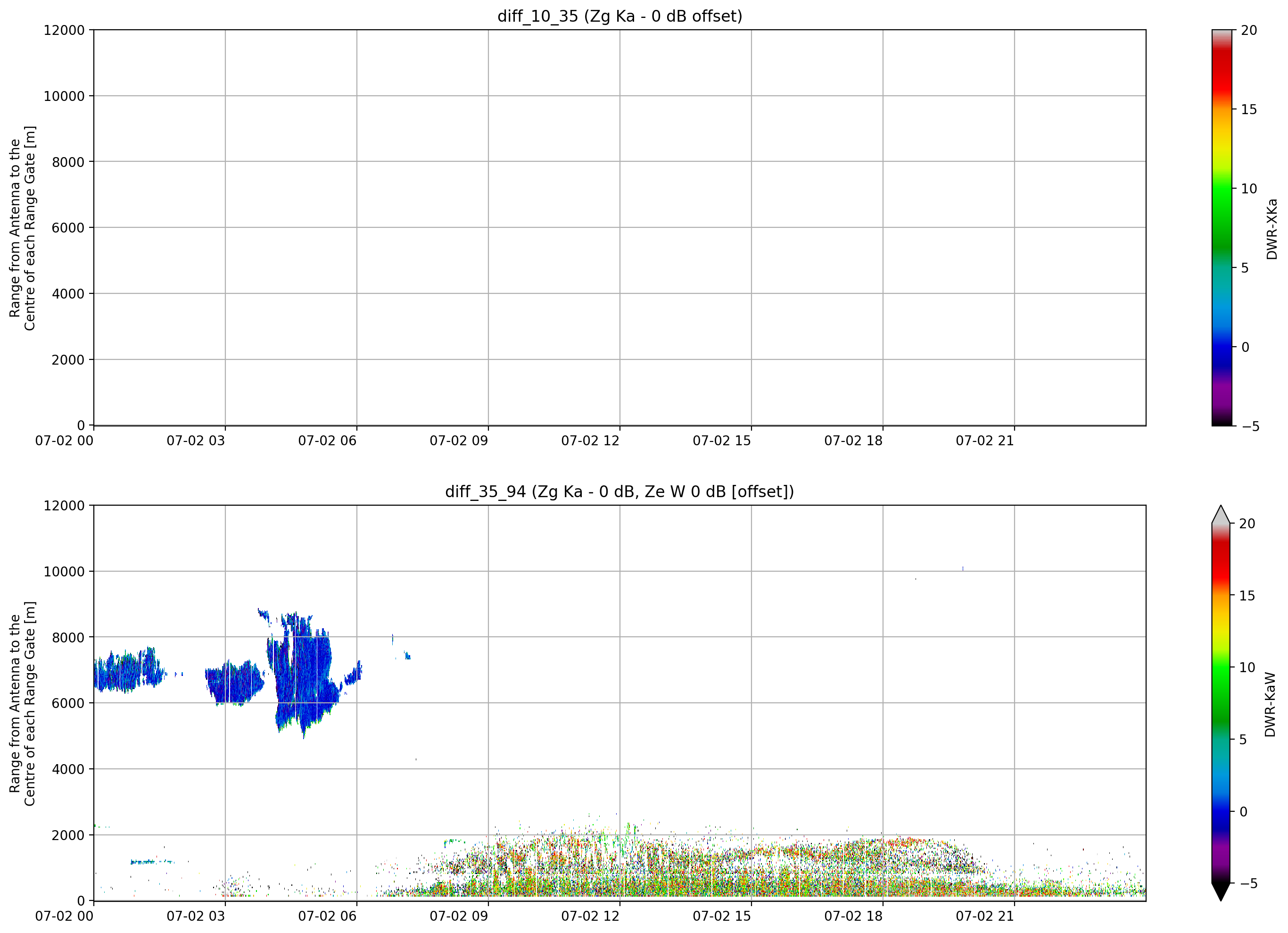
Task: Click the 15 tick on the bottom colorbar
Action: pyautogui.click(x=1247, y=596)
